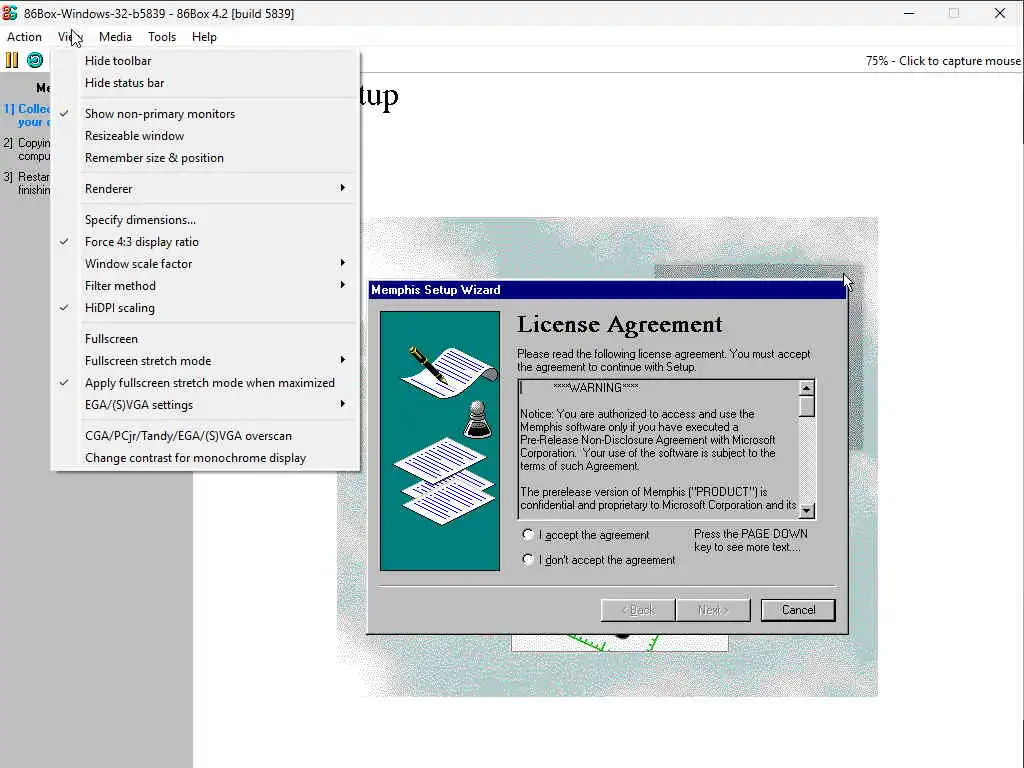The width and height of the screenshot is (1024, 768).
Task: Click license text scroll up arrow
Action: pos(807,388)
